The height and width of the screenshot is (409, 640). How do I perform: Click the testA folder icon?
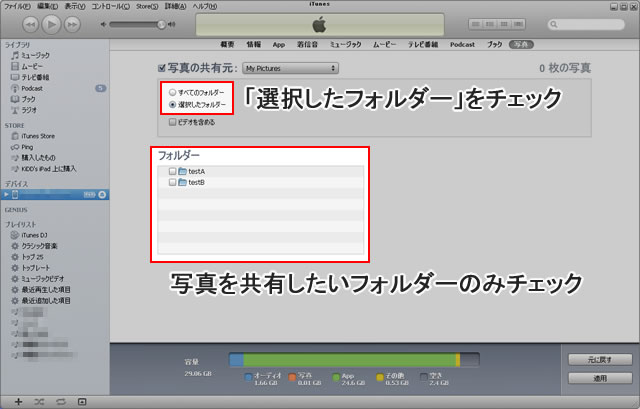point(182,171)
